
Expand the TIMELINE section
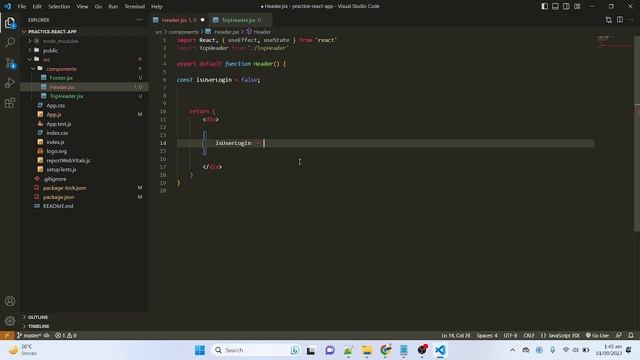click(38, 326)
